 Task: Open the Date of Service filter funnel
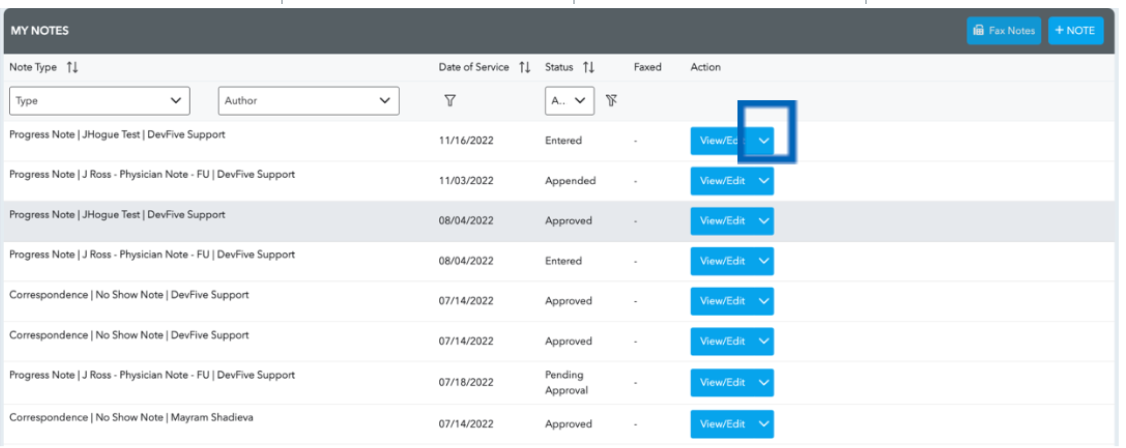point(450,101)
